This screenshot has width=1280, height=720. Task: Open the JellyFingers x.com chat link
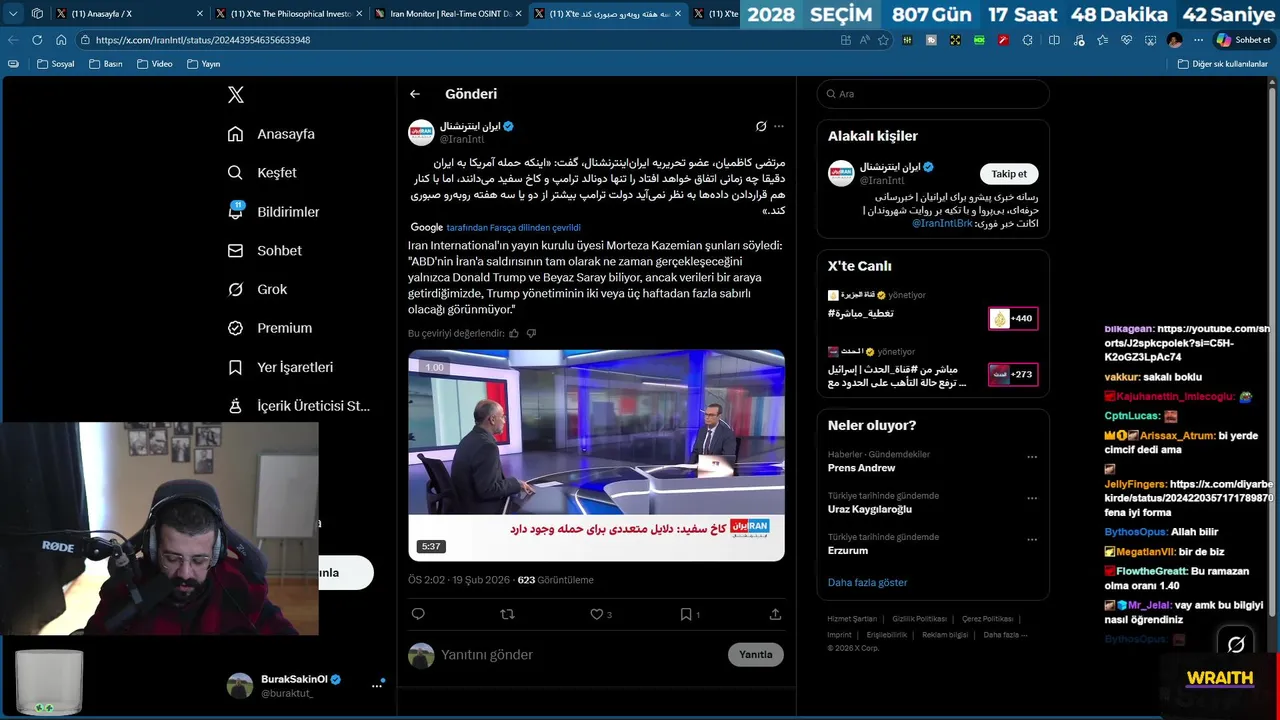click(1190, 491)
